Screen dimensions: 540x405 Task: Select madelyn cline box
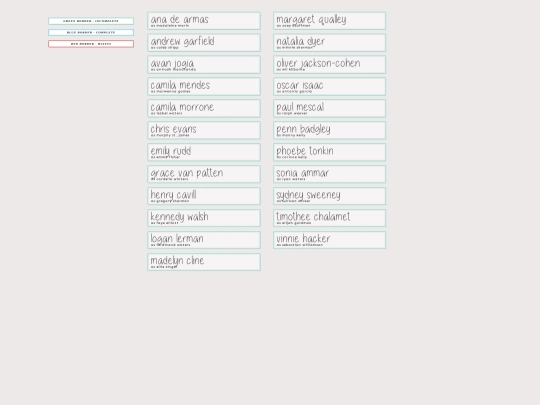[x=204, y=262]
